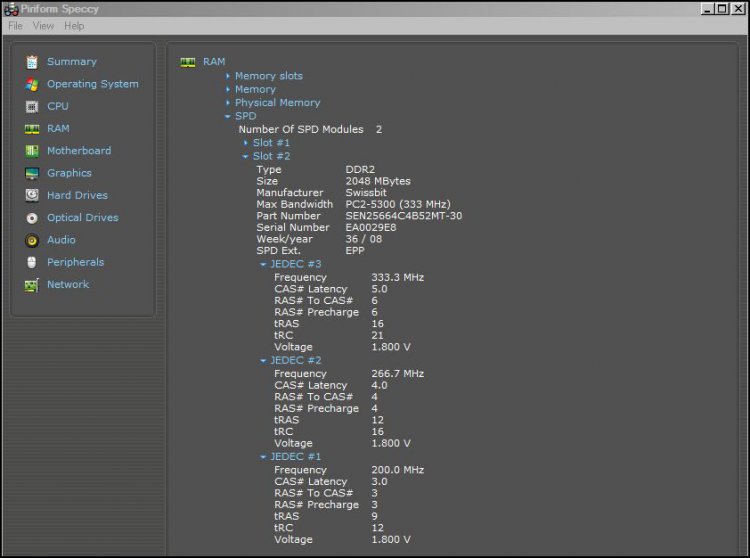Open the Optical Drives section

(83, 218)
